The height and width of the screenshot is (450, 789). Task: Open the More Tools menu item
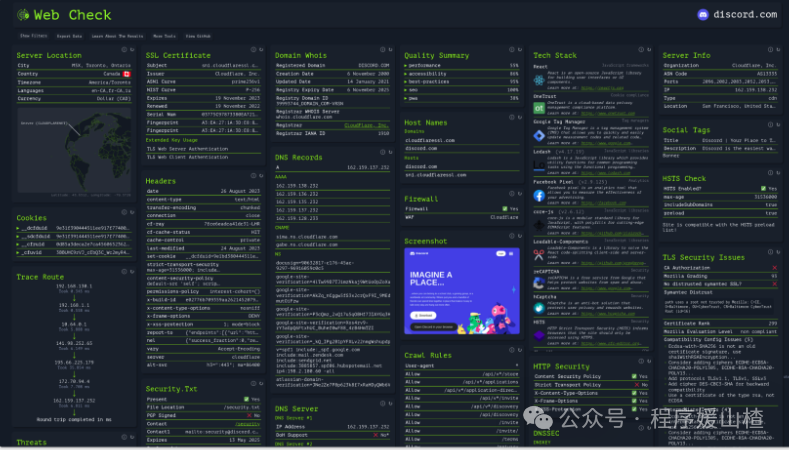click(165, 36)
